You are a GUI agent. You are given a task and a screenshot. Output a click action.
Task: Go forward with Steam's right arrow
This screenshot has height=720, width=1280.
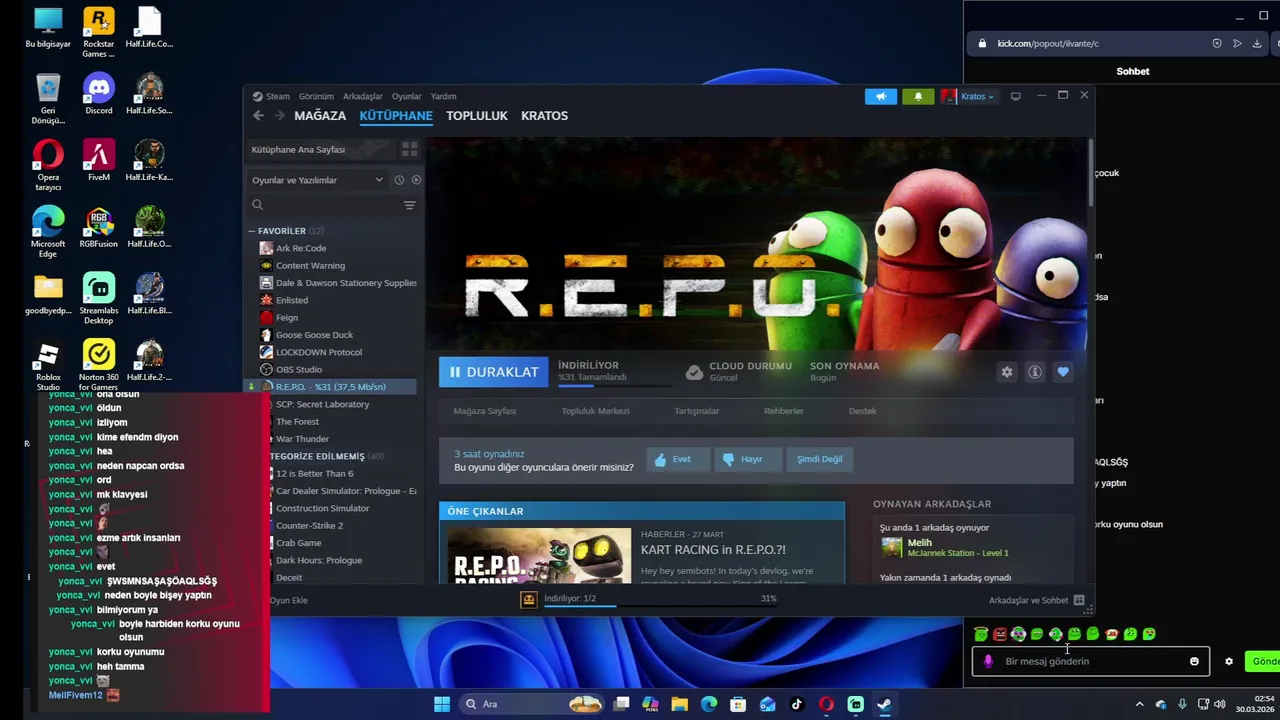(x=279, y=116)
